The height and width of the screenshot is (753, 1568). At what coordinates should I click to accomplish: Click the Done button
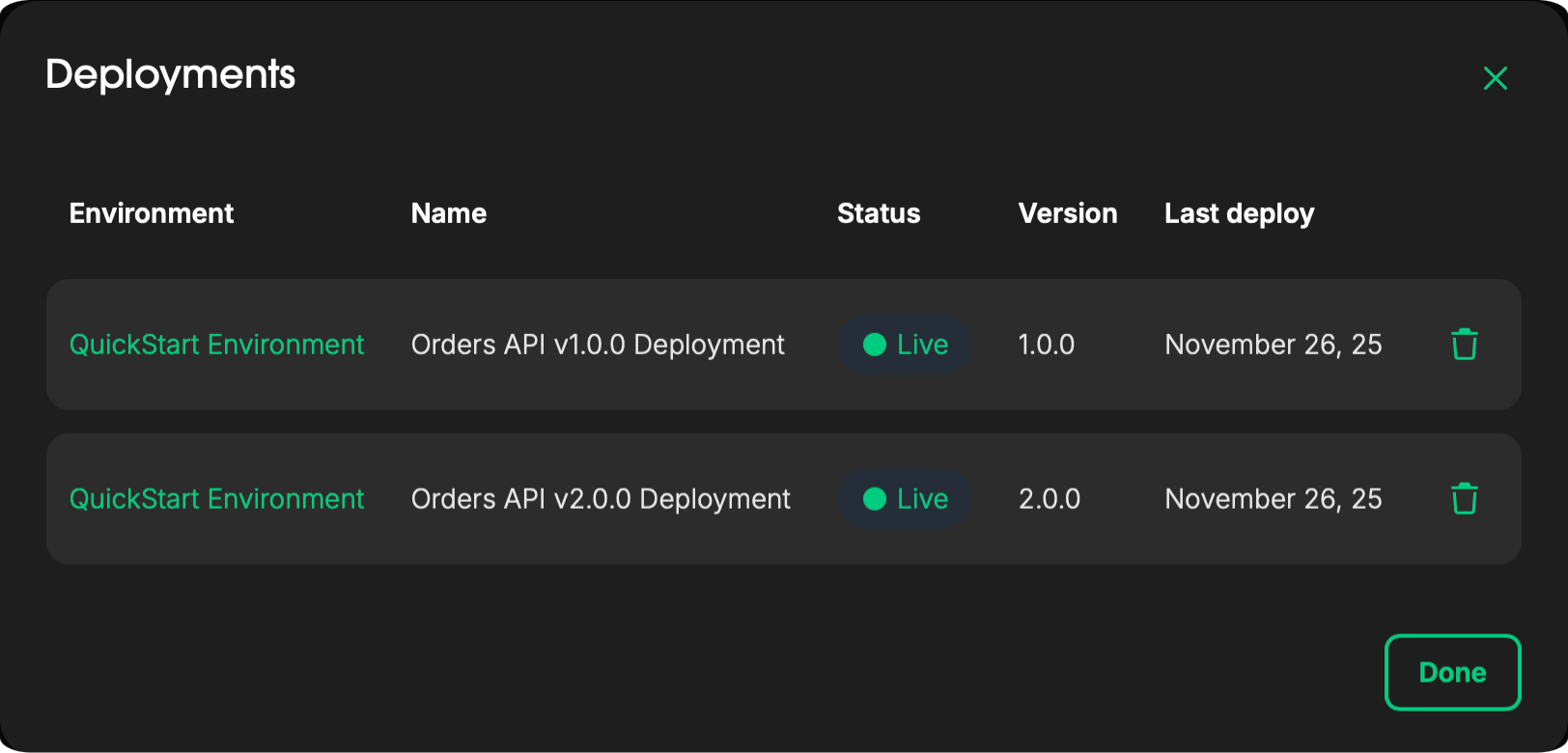1452,673
